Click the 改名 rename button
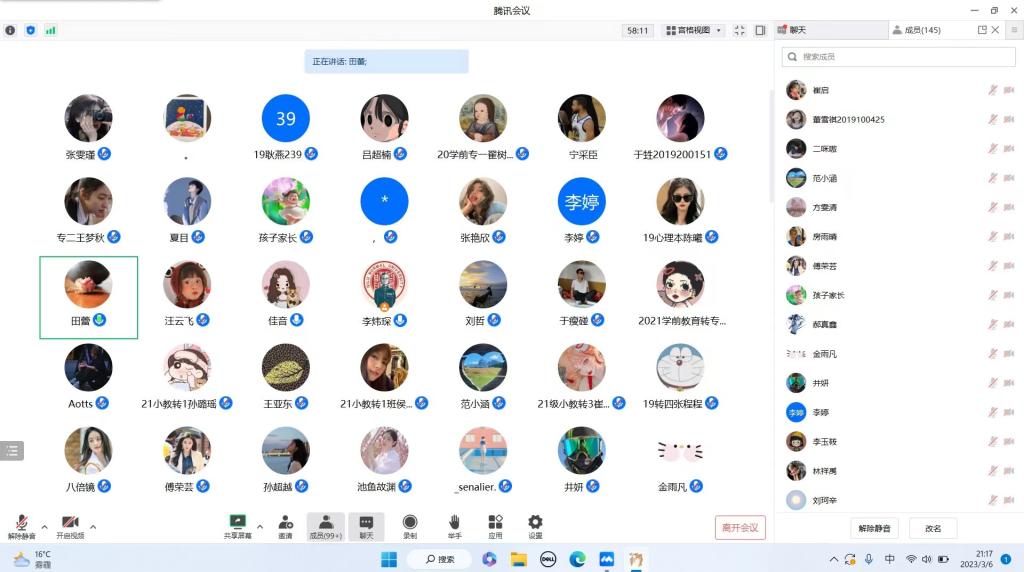The height and width of the screenshot is (572, 1024). tap(932, 527)
